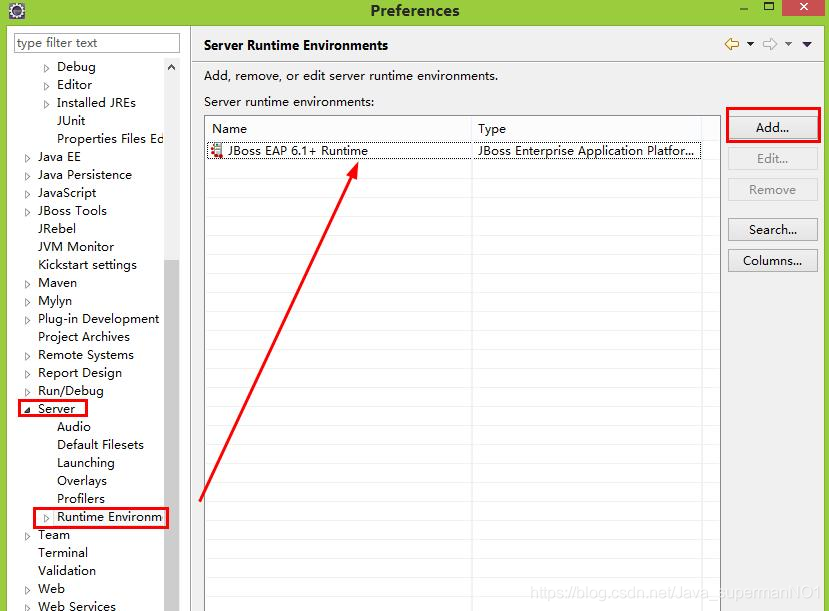Open the preferences view menu triangle
This screenshot has width=829, height=611.
click(x=807, y=44)
